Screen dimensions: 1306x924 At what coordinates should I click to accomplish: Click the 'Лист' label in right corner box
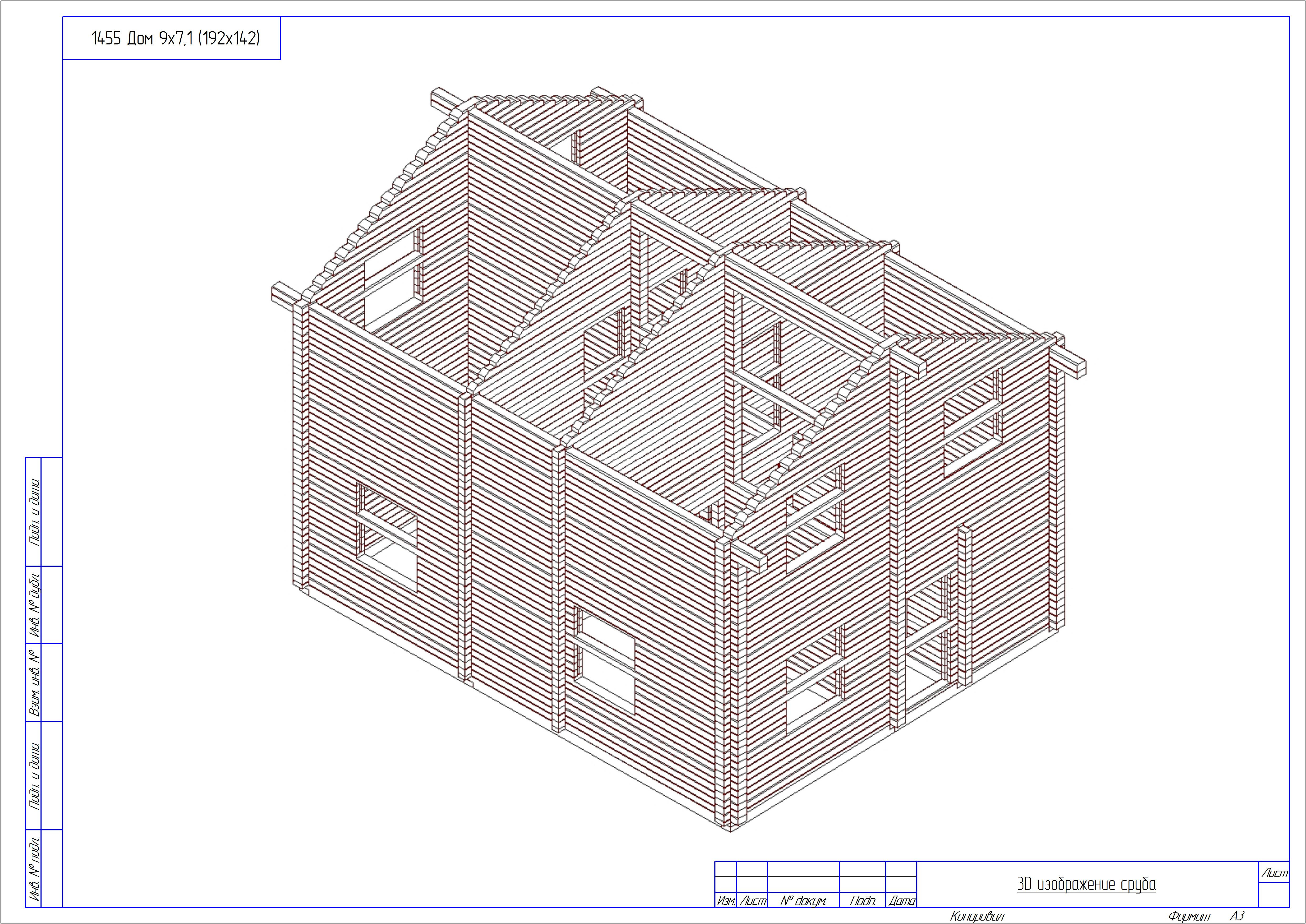(1274, 873)
